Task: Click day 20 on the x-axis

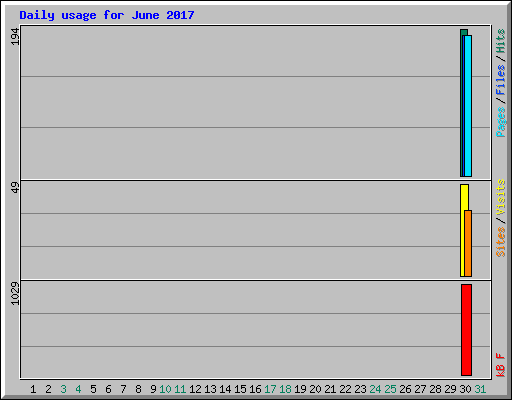Action: 315,389
